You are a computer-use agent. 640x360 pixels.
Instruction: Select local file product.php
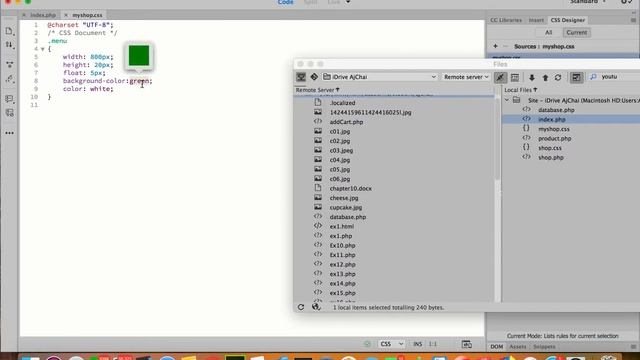coord(554,138)
